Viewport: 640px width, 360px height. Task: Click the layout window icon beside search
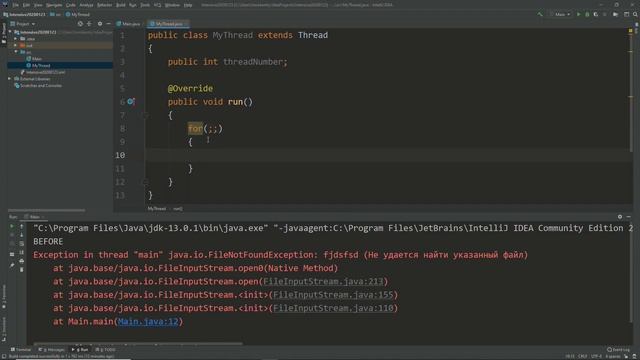point(627,14)
